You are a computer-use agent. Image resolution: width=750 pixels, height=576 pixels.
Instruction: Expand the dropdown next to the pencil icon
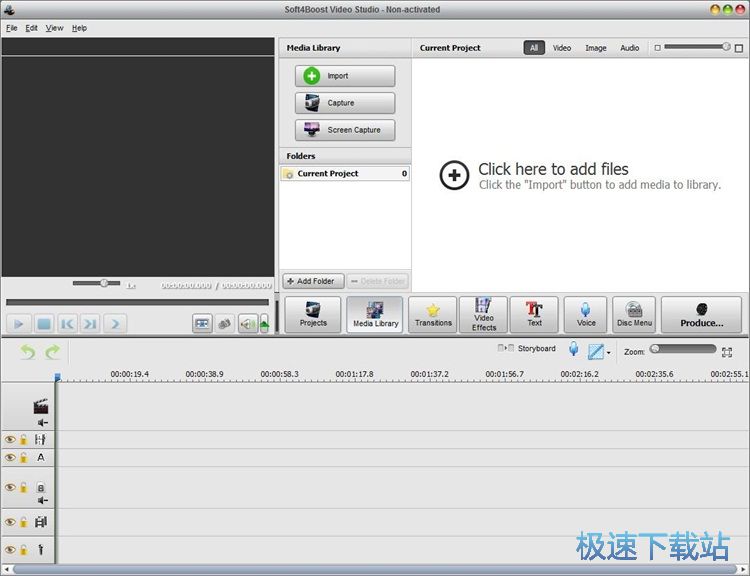click(x=609, y=352)
